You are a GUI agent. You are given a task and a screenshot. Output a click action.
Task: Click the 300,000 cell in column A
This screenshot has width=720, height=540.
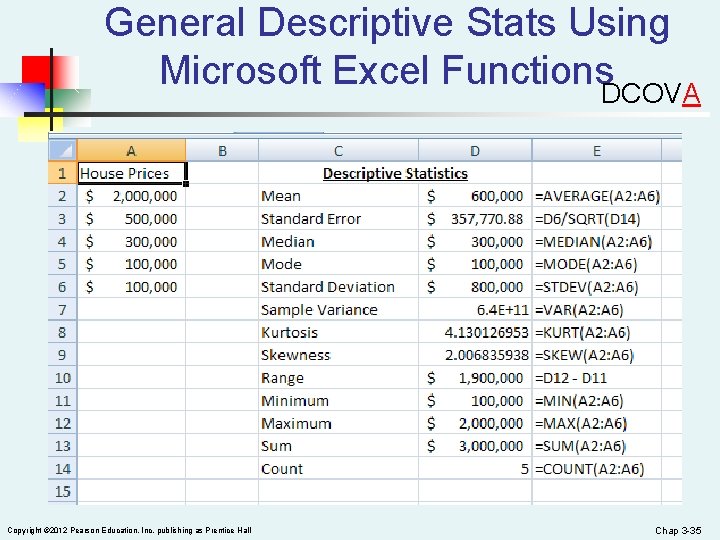132,242
